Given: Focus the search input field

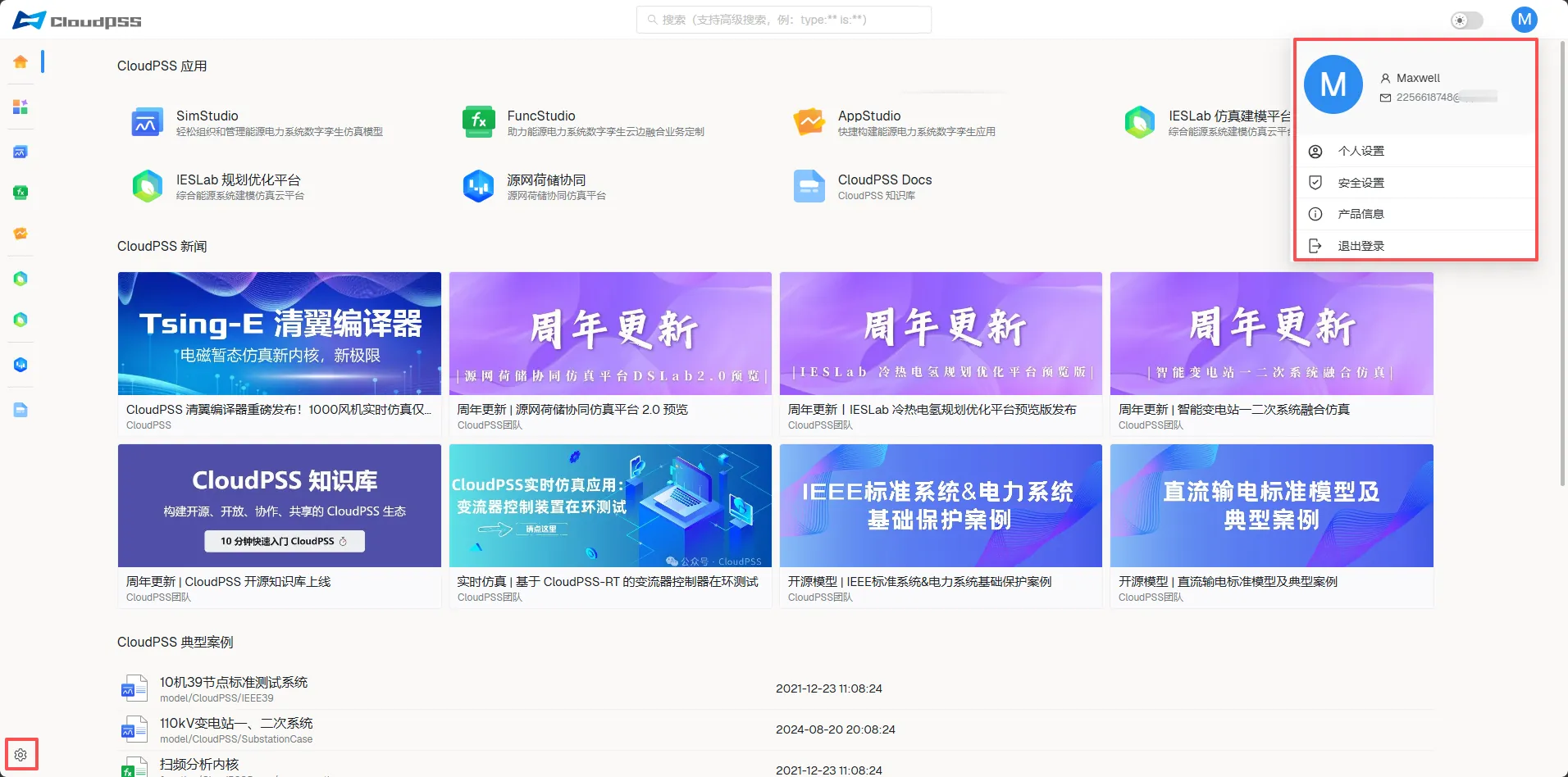Looking at the screenshot, I should tap(784, 20).
